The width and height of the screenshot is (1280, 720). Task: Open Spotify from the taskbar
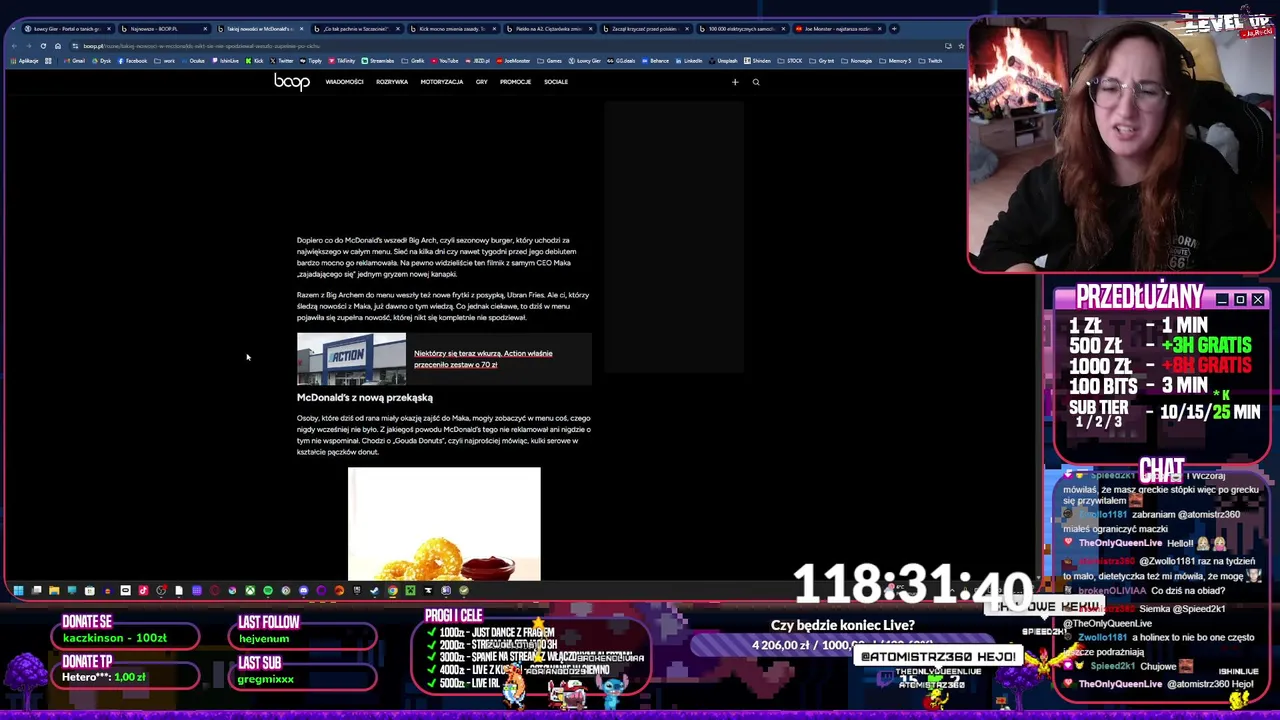(x=268, y=590)
